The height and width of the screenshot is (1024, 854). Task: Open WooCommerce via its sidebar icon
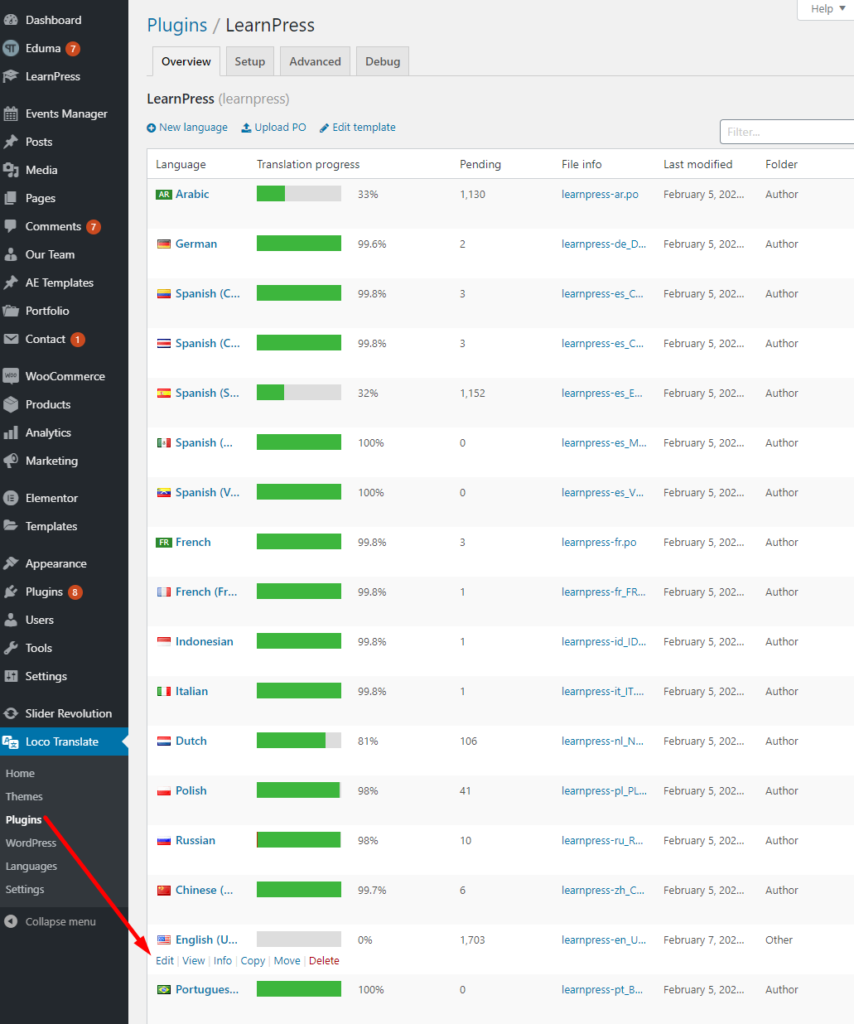tap(11, 376)
